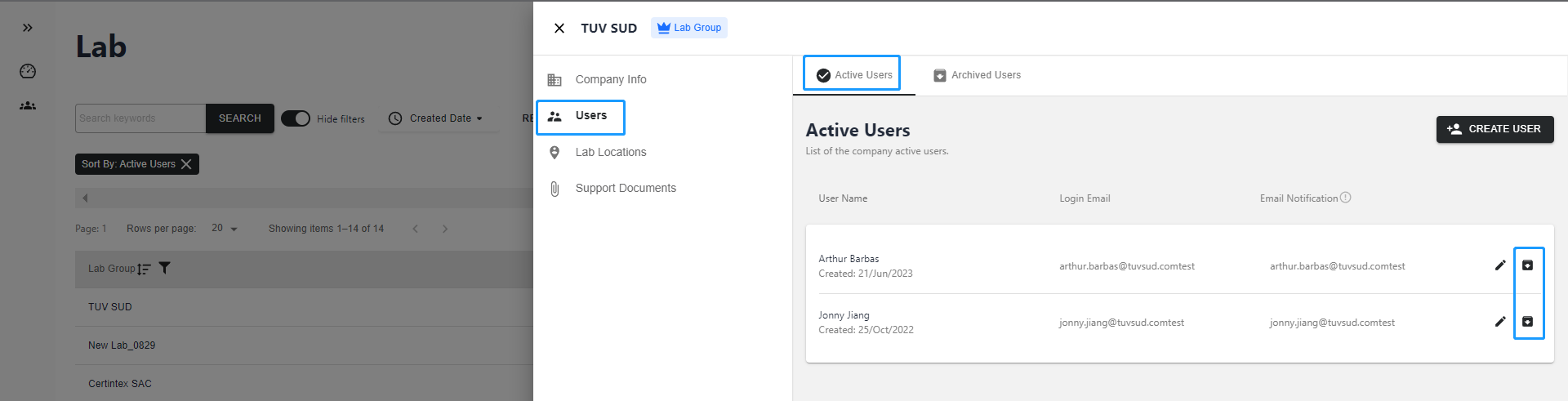Toggle the Hide filters switch
1568x401 pixels.
coord(296,118)
